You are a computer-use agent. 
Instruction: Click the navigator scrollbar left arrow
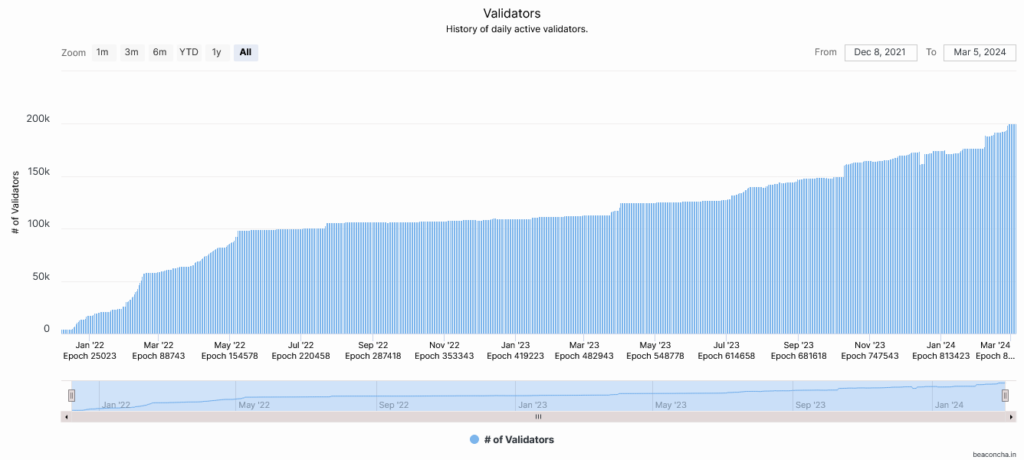coord(65,416)
